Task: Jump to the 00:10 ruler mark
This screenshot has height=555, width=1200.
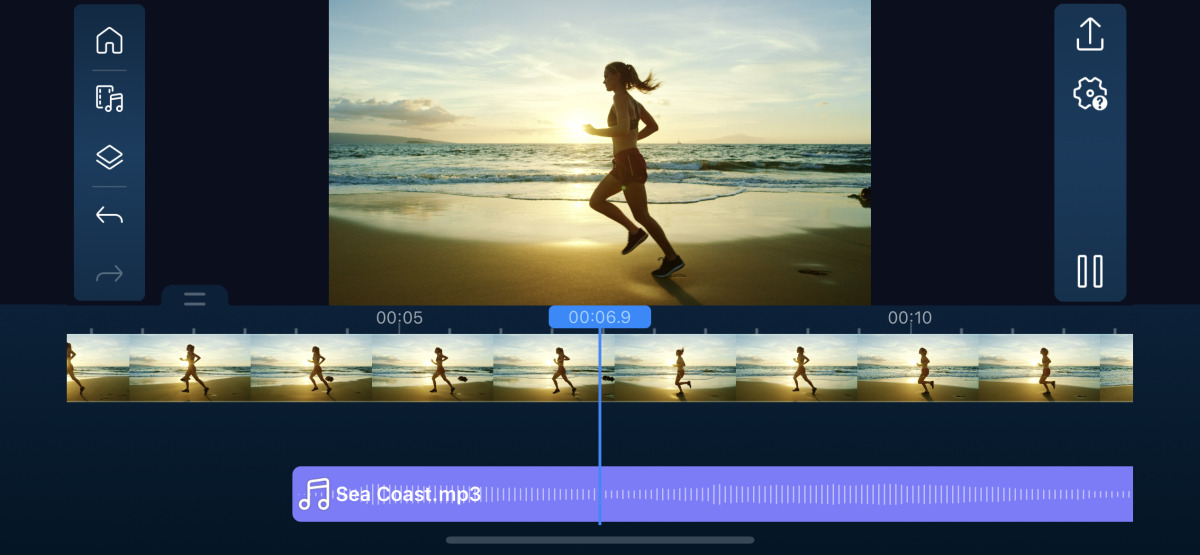Action: point(910,318)
